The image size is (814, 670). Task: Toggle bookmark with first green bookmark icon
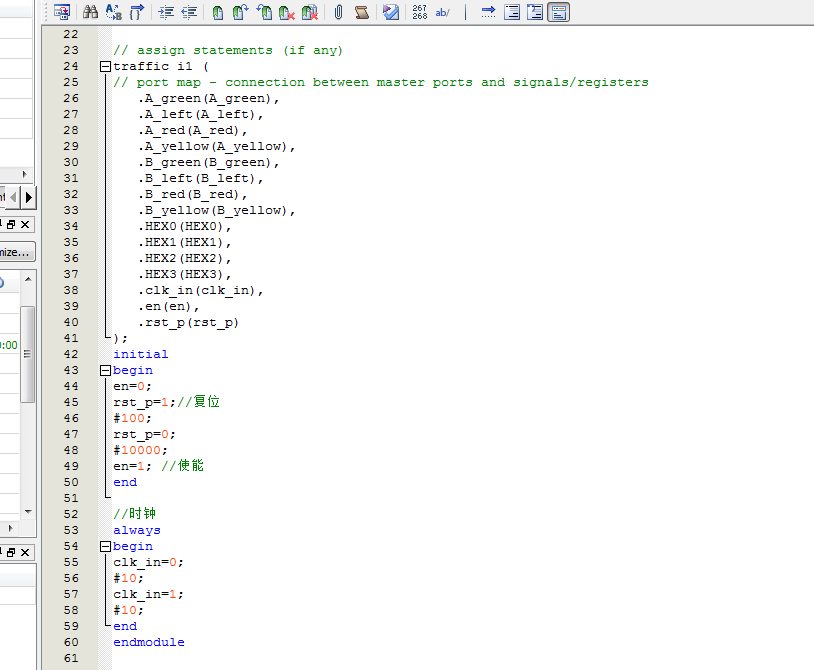point(218,12)
